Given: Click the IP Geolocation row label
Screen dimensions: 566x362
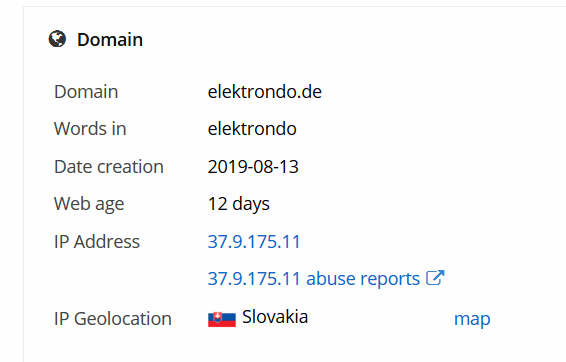Looking at the screenshot, I should point(113,319).
